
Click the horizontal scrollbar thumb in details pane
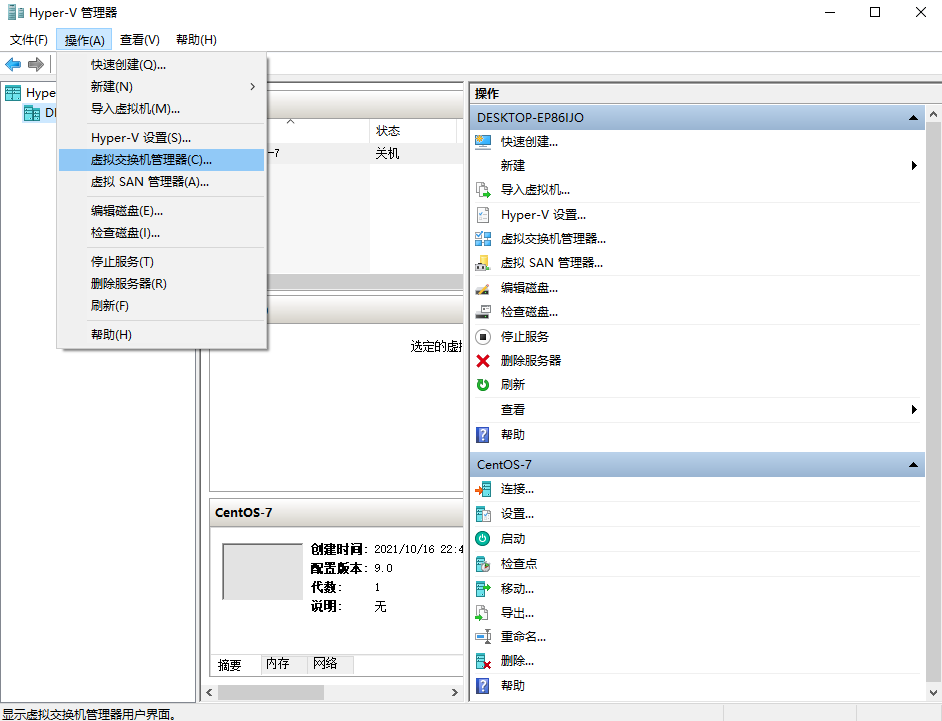click(271, 693)
